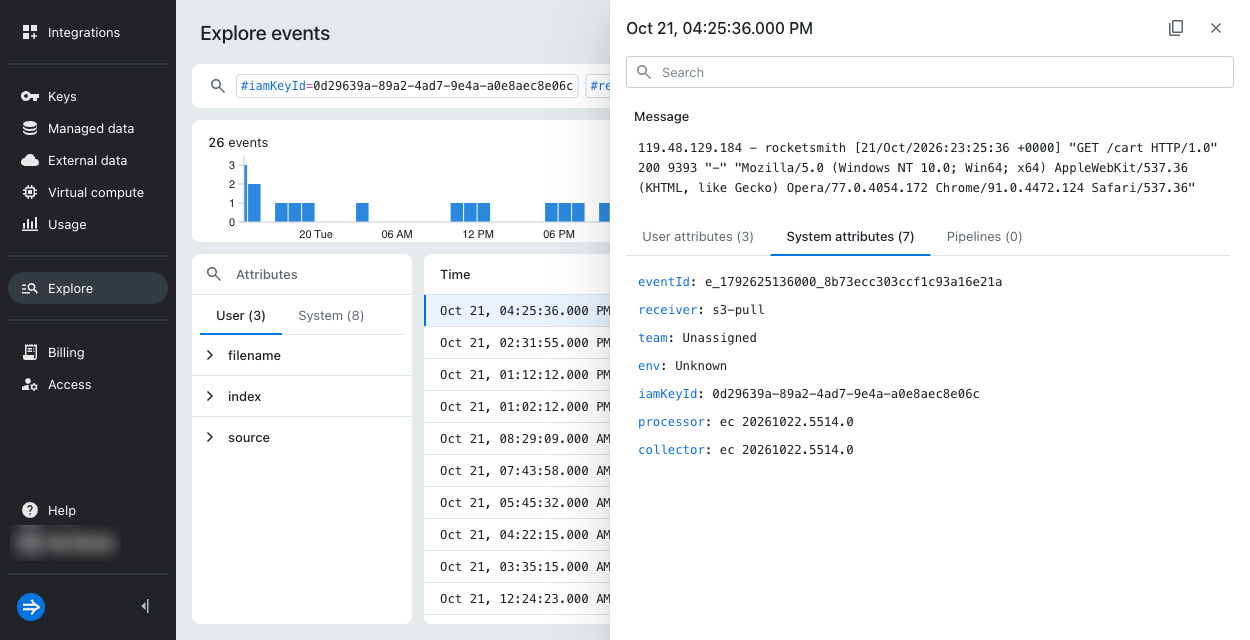Image resolution: width=1250 pixels, height=640 pixels.
Task: Open Virtual compute page
Action: [x=88, y=192]
